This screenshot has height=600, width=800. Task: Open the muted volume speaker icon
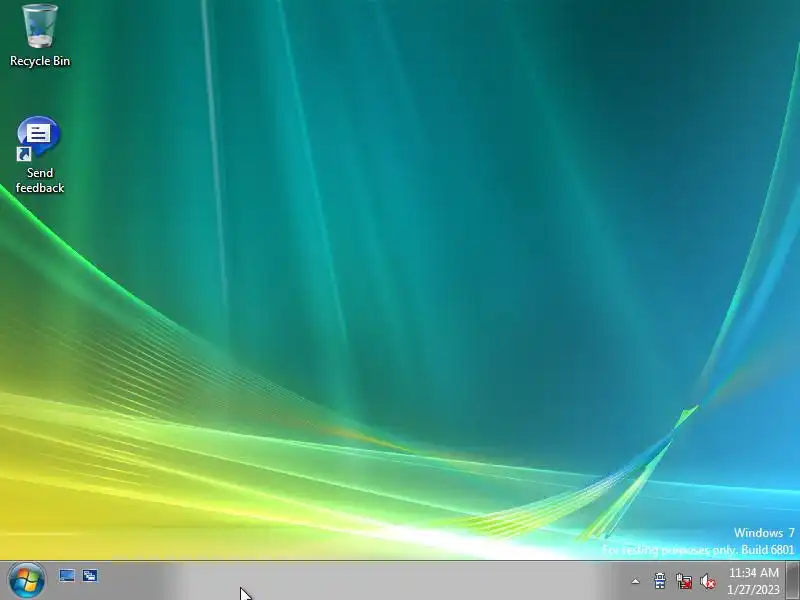point(708,581)
